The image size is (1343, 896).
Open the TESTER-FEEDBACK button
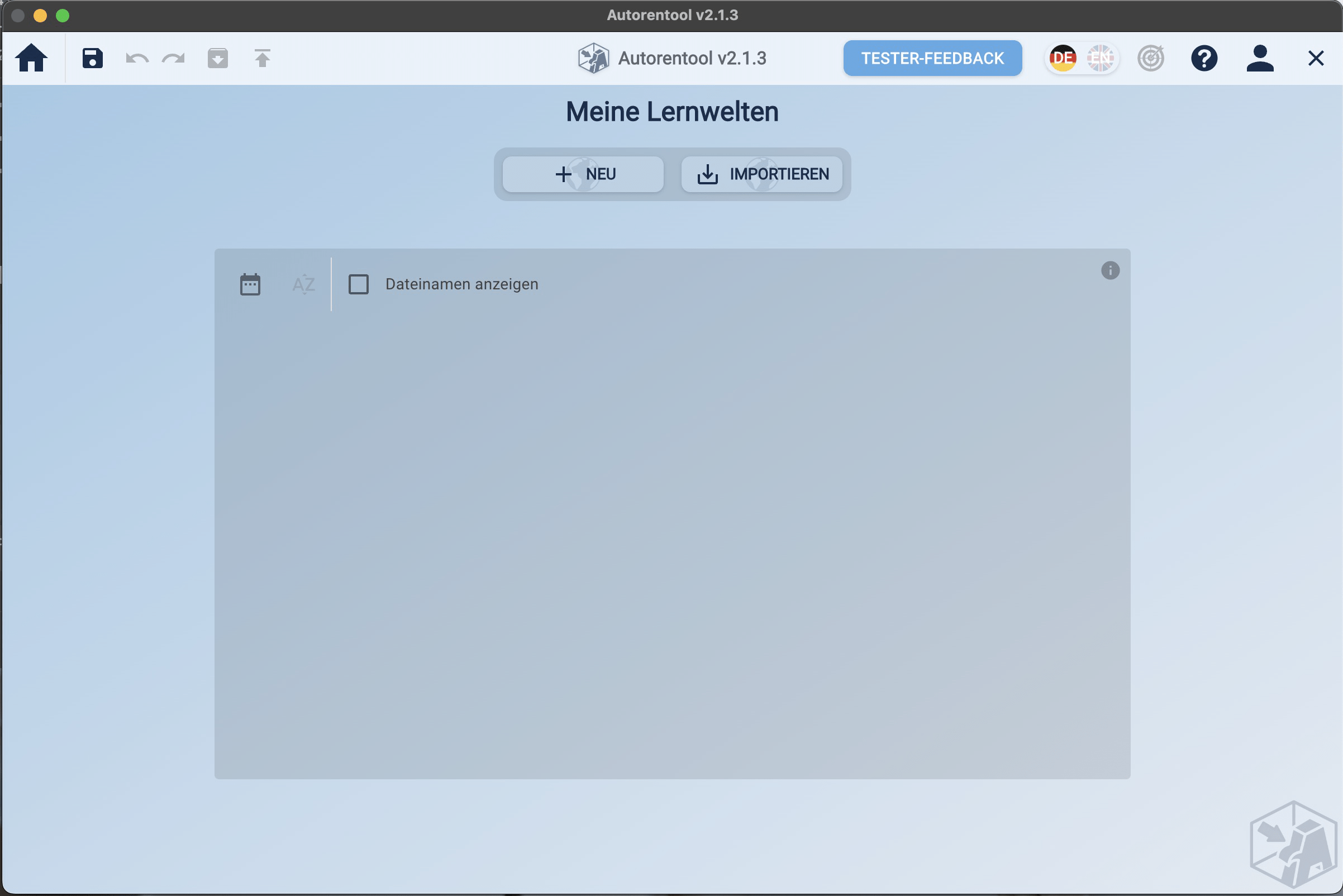click(x=932, y=58)
